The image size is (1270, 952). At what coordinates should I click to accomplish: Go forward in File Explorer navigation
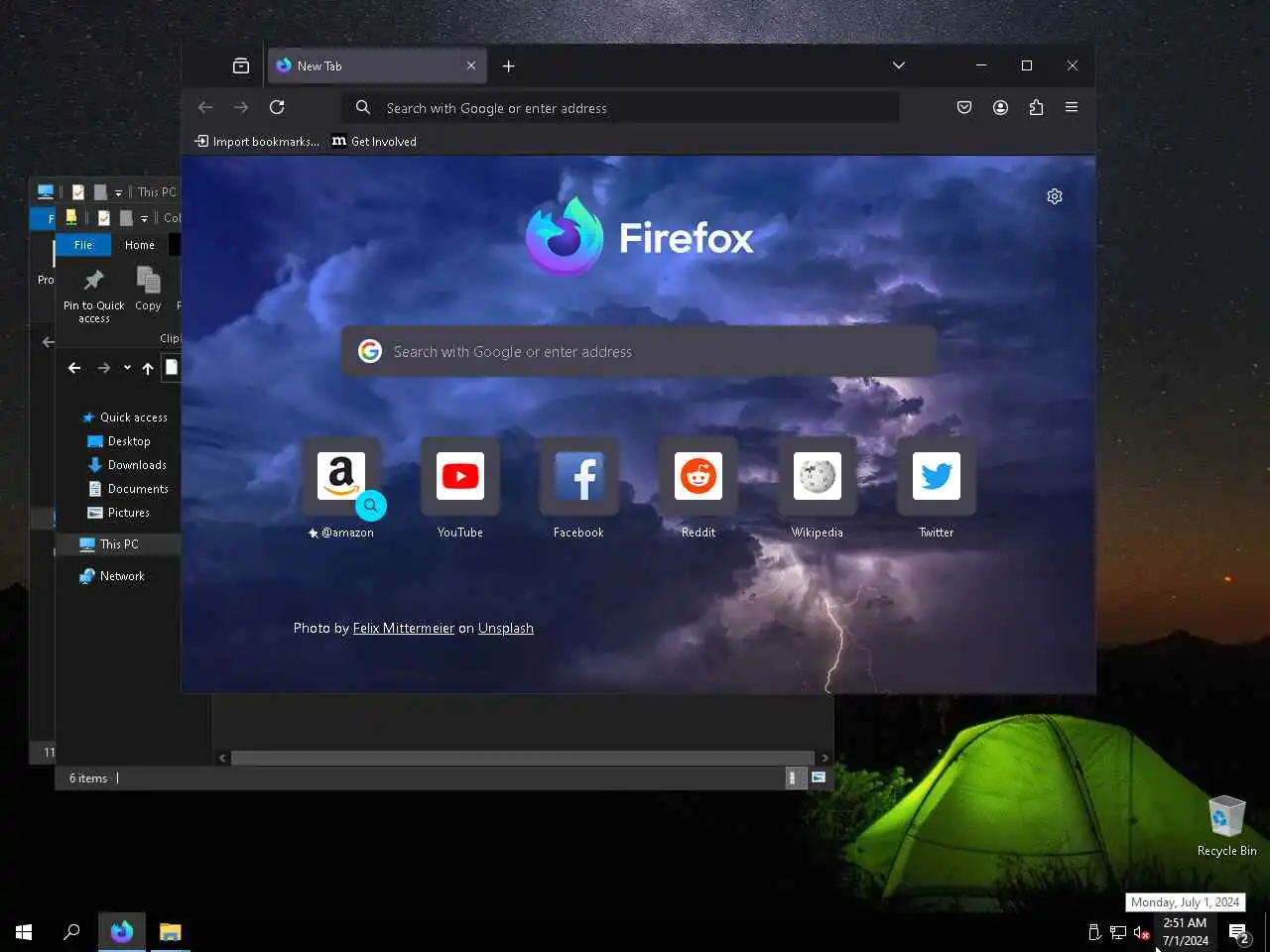coord(104,368)
